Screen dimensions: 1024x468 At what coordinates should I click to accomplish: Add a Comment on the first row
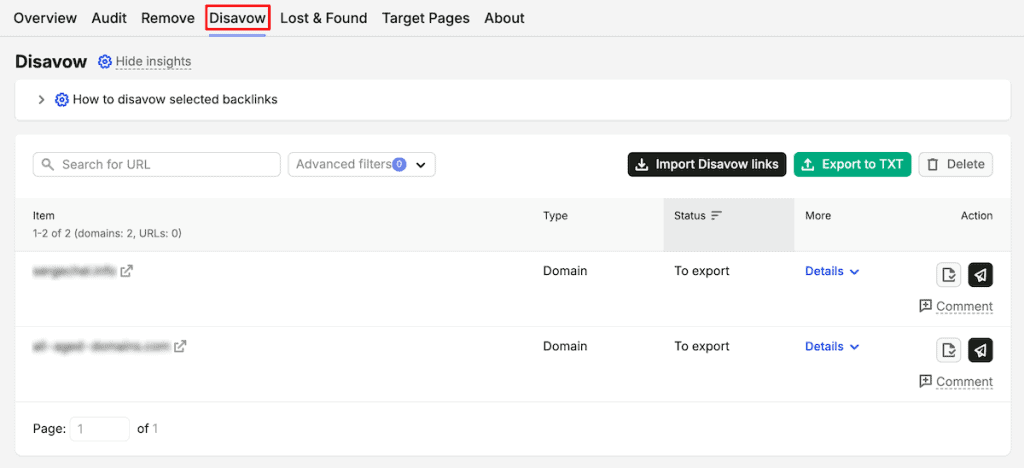coord(956,306)
